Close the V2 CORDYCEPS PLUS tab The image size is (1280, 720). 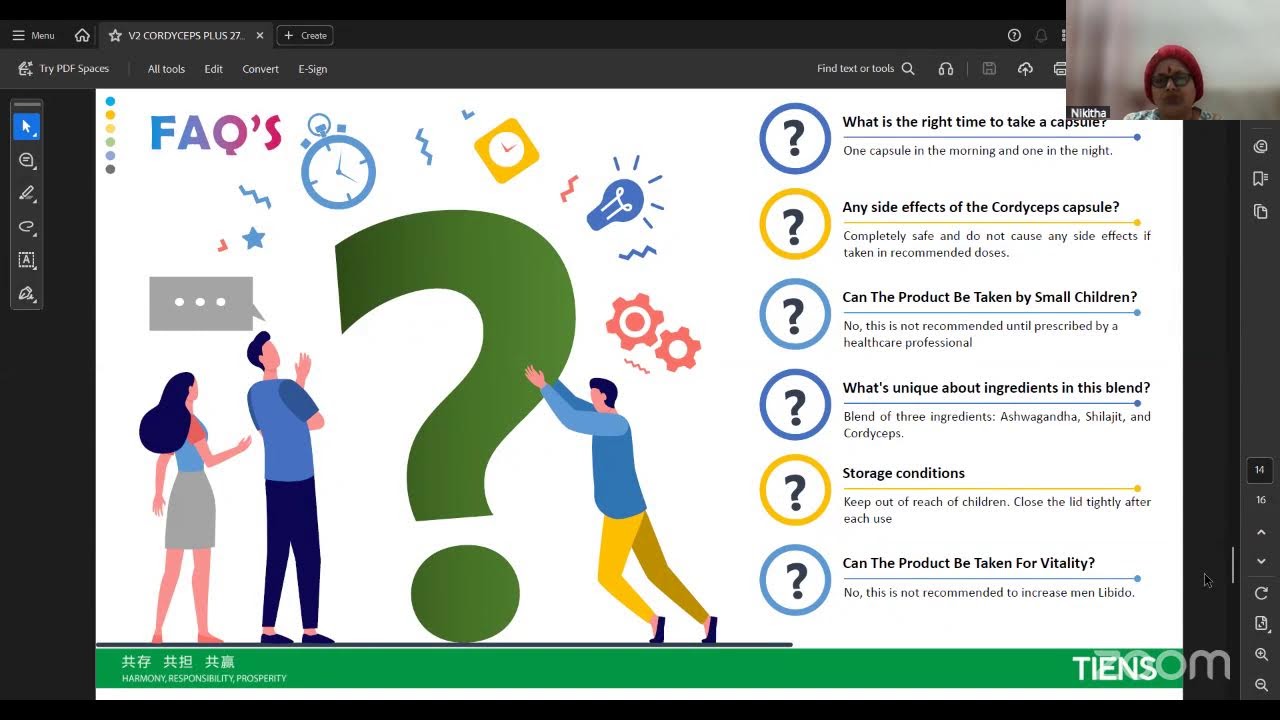click(260, 35)
